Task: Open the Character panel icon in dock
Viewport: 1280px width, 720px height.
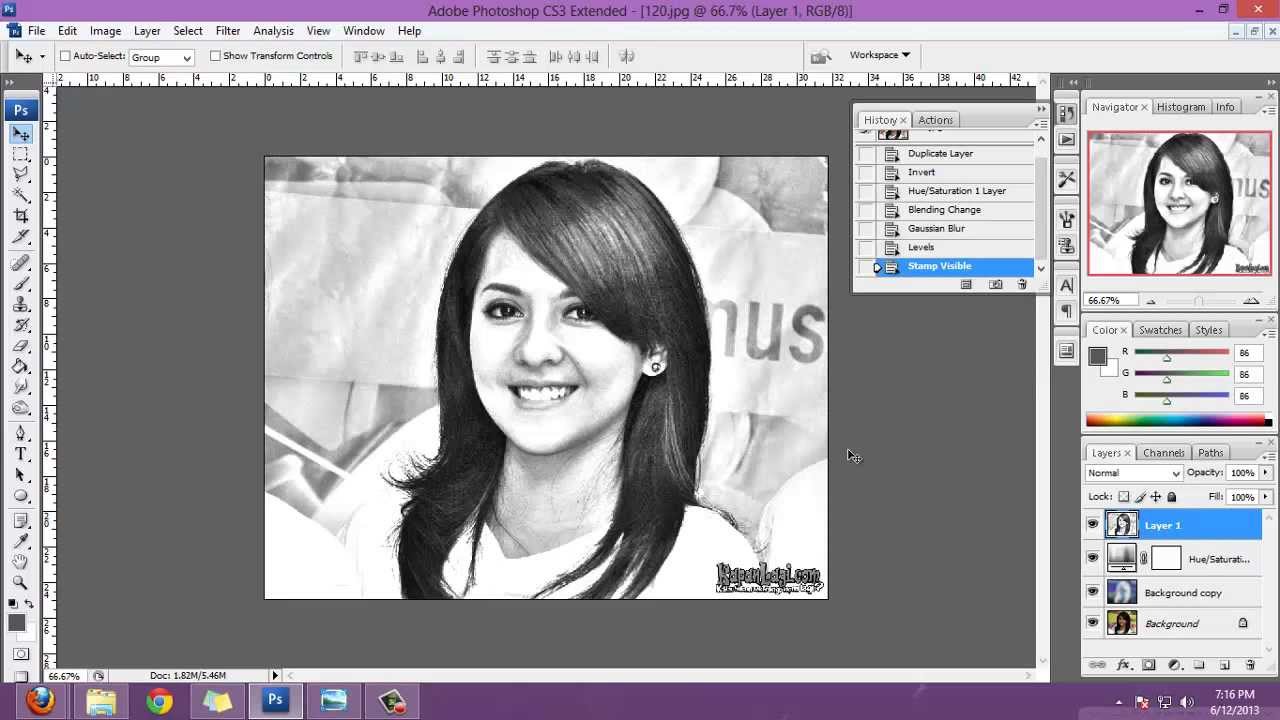Action: (x=1067, y=286)
